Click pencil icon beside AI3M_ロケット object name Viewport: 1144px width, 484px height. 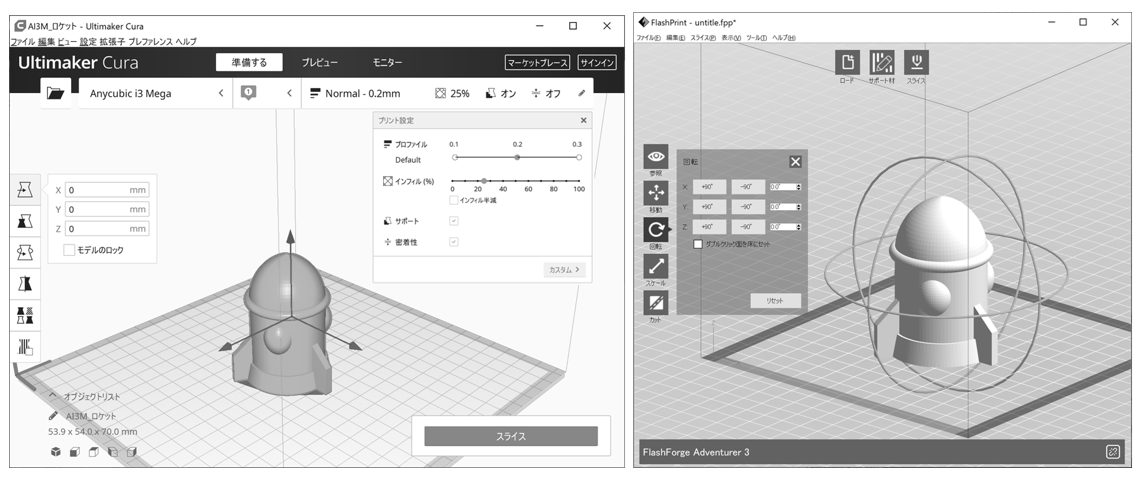[53, 416]
